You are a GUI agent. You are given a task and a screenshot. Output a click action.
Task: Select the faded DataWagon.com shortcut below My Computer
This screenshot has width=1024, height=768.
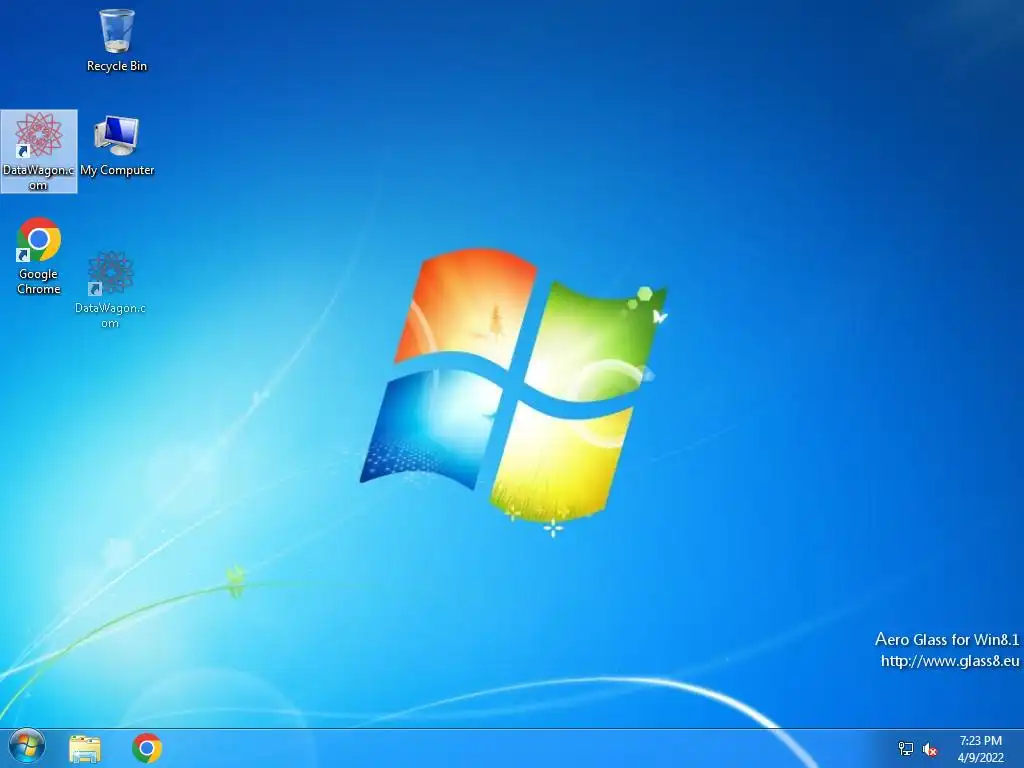[110, 290]
